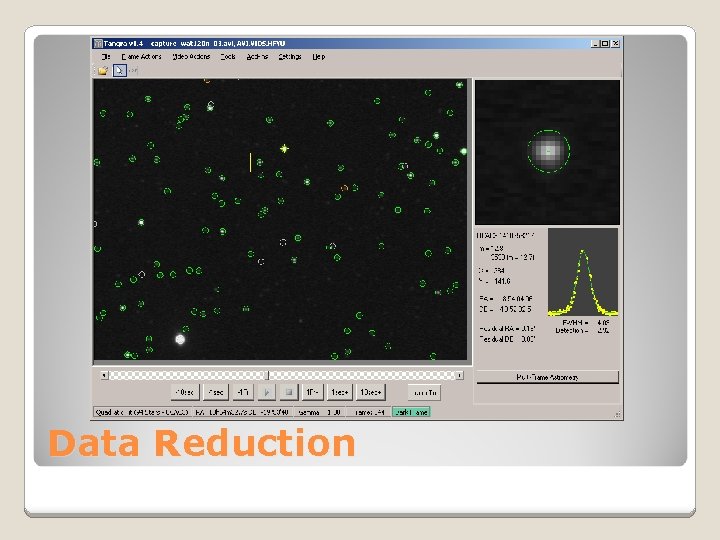Click the stop video button
Viewport: 720px width, 540px height.
[289, 392]
